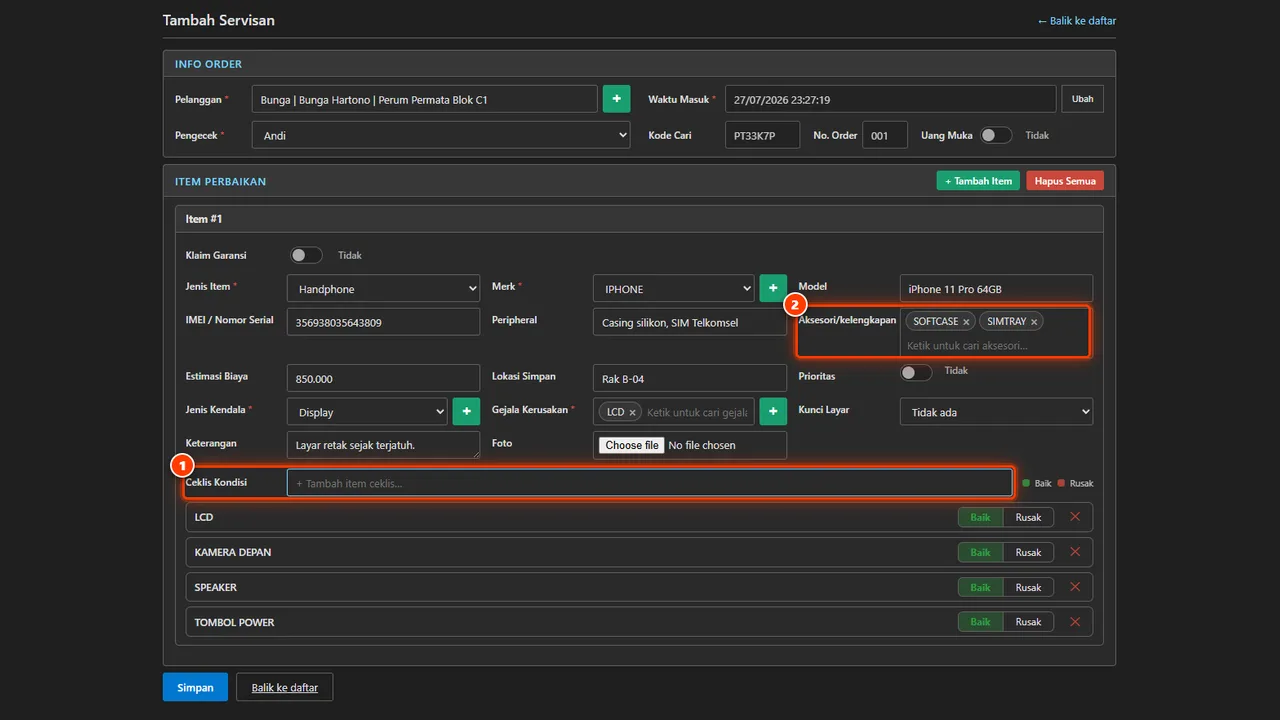
Task: Expand the Jenis Item dropdown
Action: point(383,288)
